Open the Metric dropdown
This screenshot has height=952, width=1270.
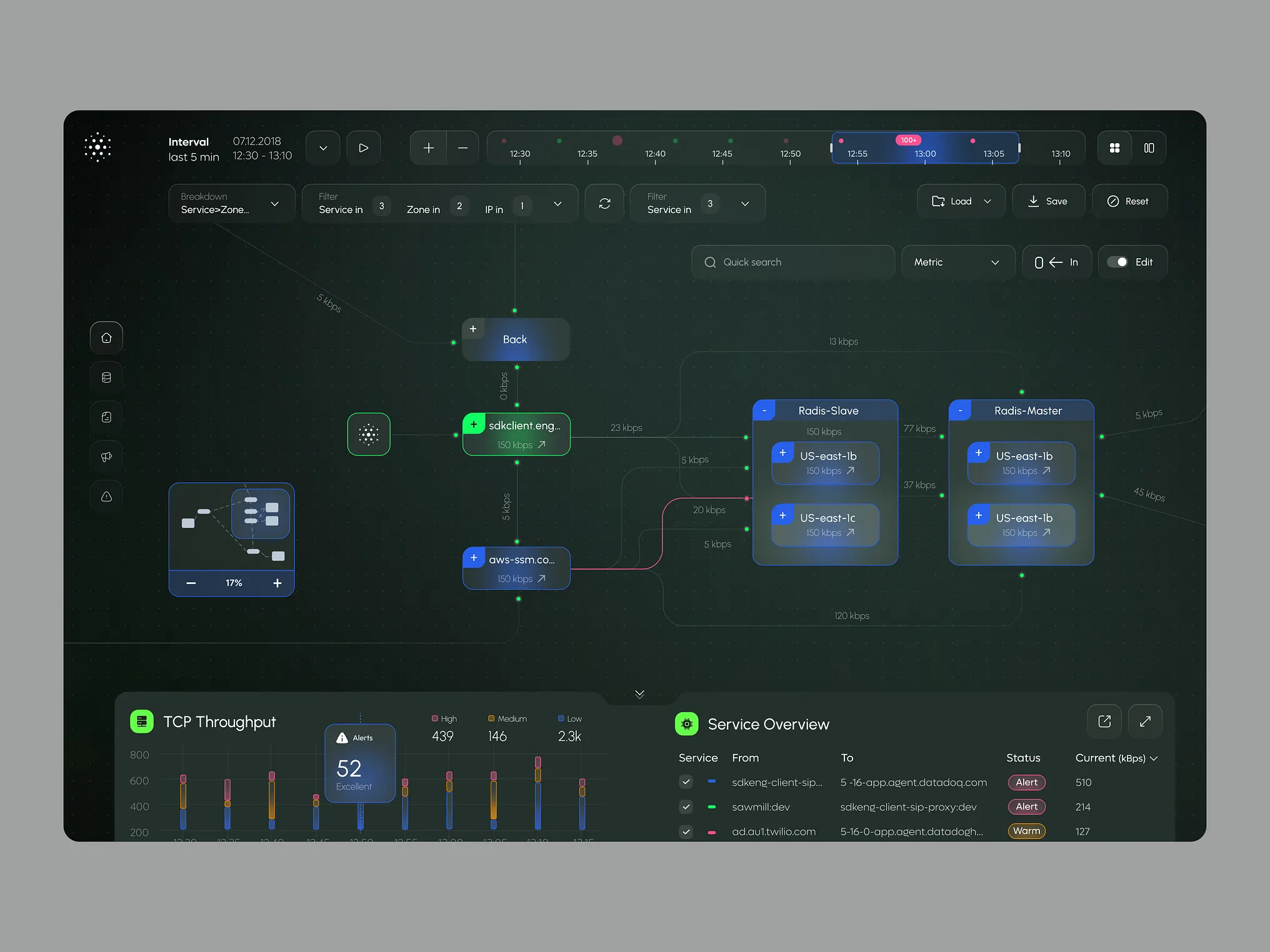[957, 262]
